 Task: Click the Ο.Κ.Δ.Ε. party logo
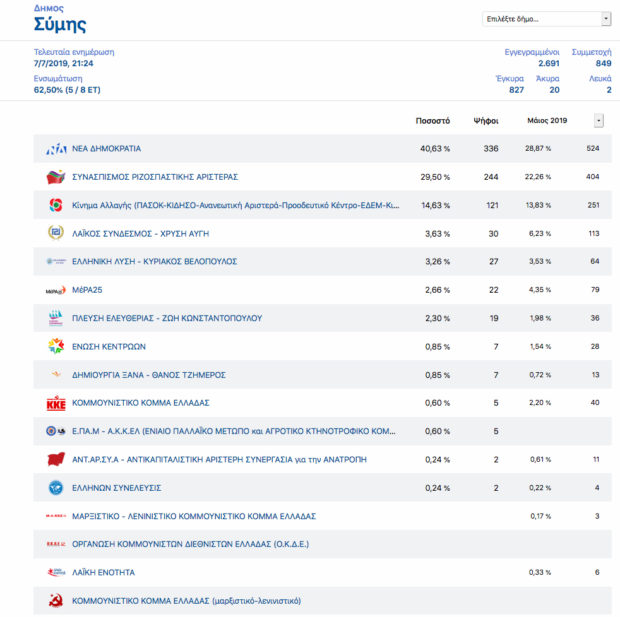56,544
